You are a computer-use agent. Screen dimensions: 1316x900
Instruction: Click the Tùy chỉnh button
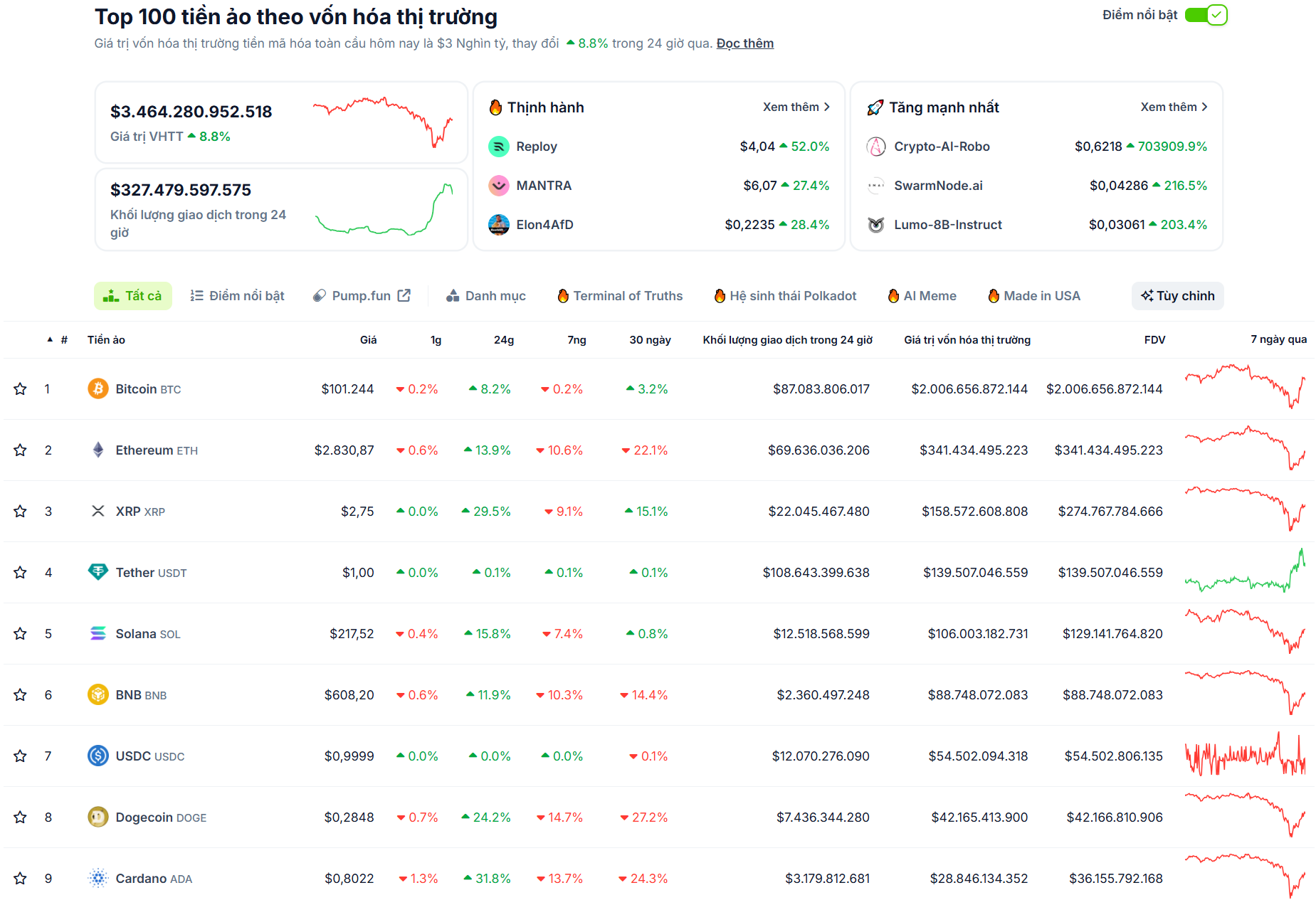tap(1178, 296)
